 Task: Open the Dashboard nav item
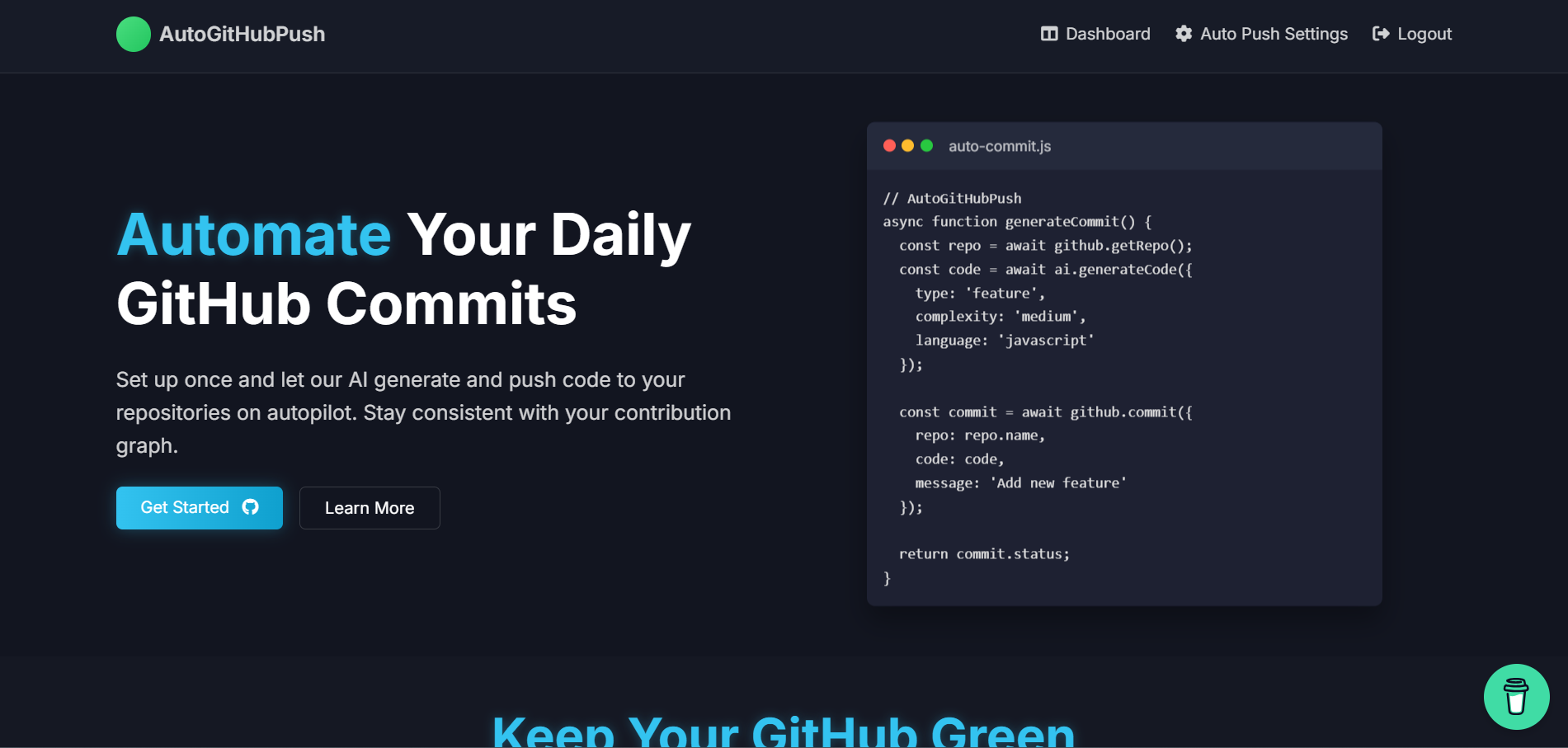[x=1107, y=34]
